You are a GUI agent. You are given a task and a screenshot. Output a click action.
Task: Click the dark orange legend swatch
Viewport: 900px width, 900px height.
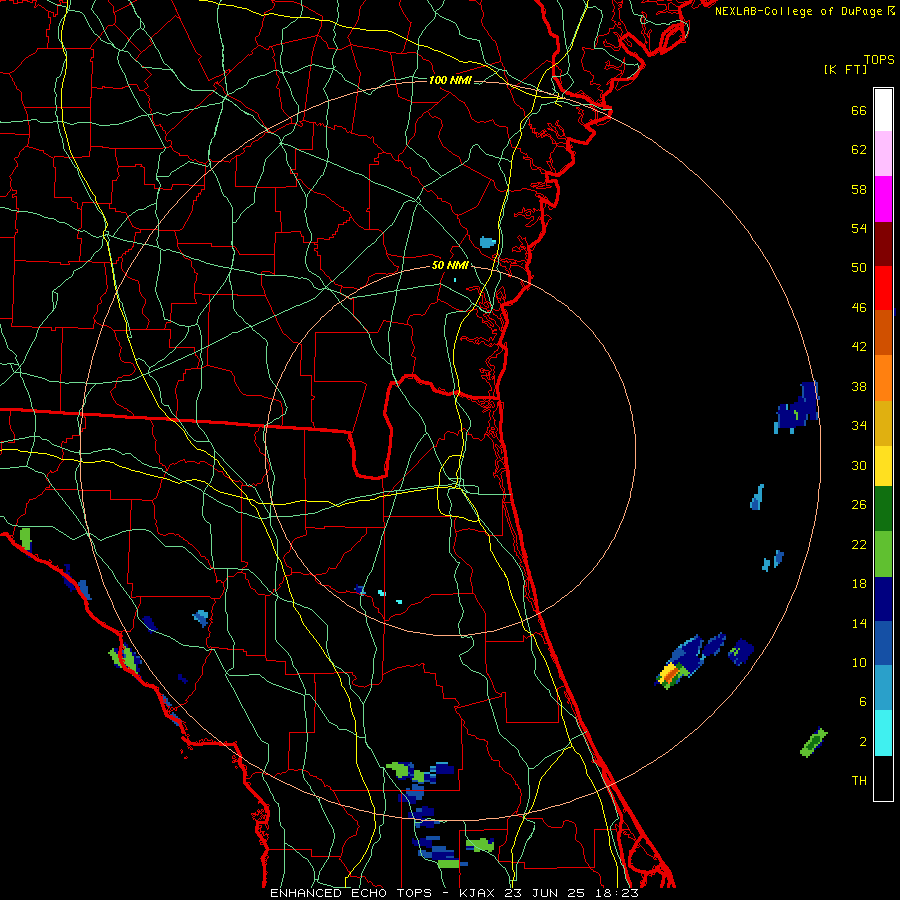coord(883,332)
